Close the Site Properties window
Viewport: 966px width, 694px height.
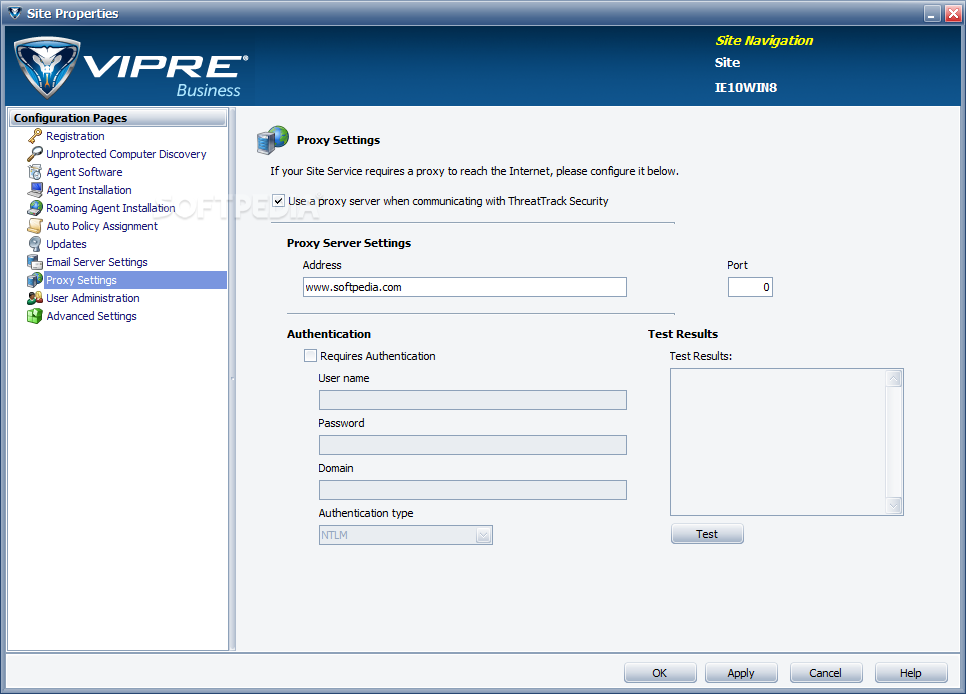coord(953,14)
